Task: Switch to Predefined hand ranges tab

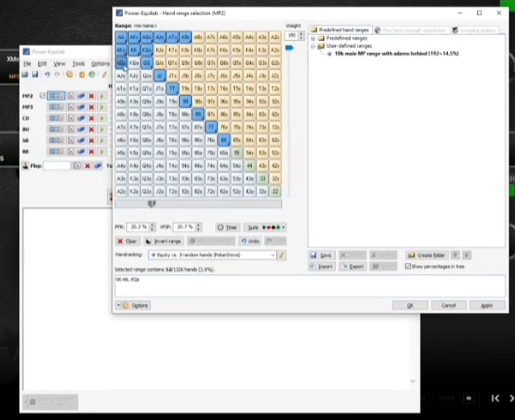Action: (340, 30)
